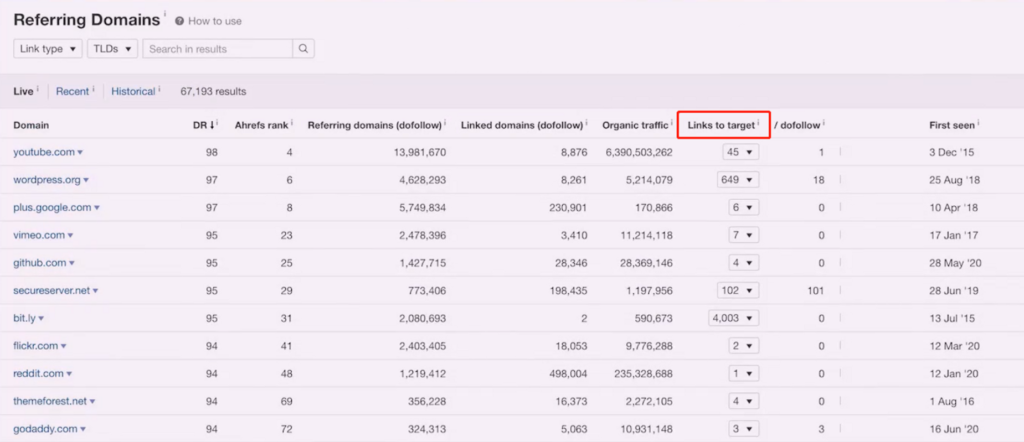Viewport: 1024px width, 442px height.
Task: Expand the 6 links dropdown for plus.google.com
Action: tap(744, 208)
